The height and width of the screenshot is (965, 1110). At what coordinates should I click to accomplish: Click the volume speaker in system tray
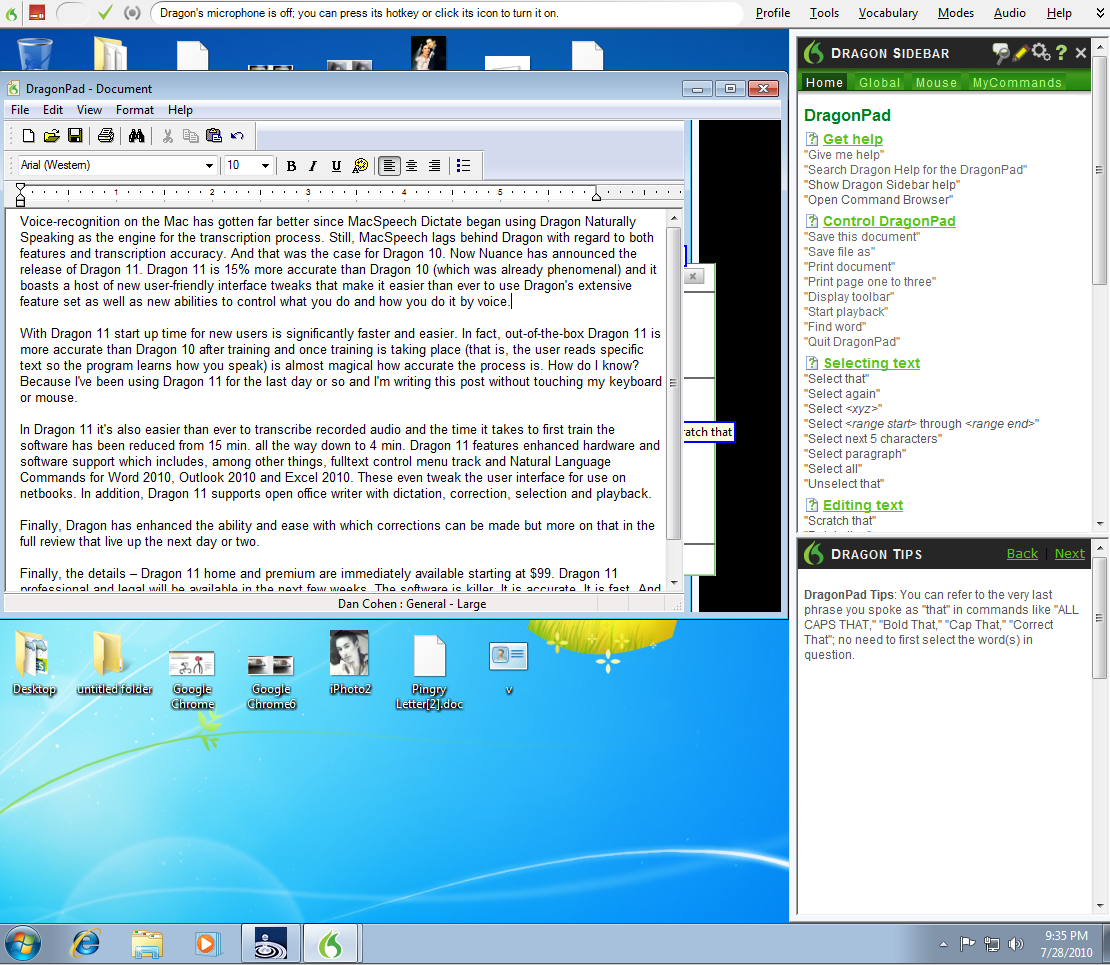(x=1016, y=944)
